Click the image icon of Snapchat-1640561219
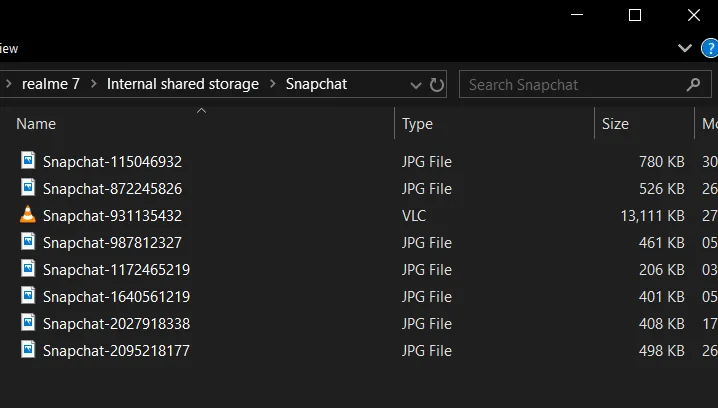This screenshot has width=718, height=408. pos(28,295)
